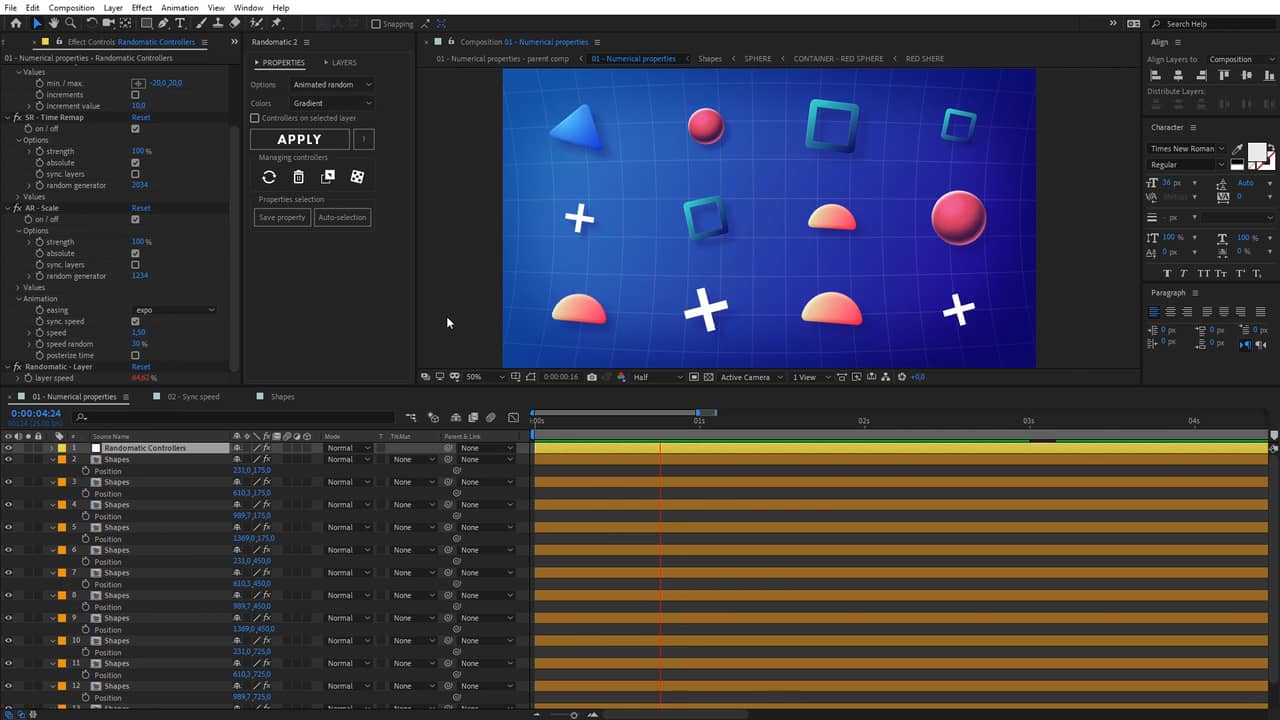
Task: Hide the Shapes layer with its eye toggle
Action: coord(8,459)
